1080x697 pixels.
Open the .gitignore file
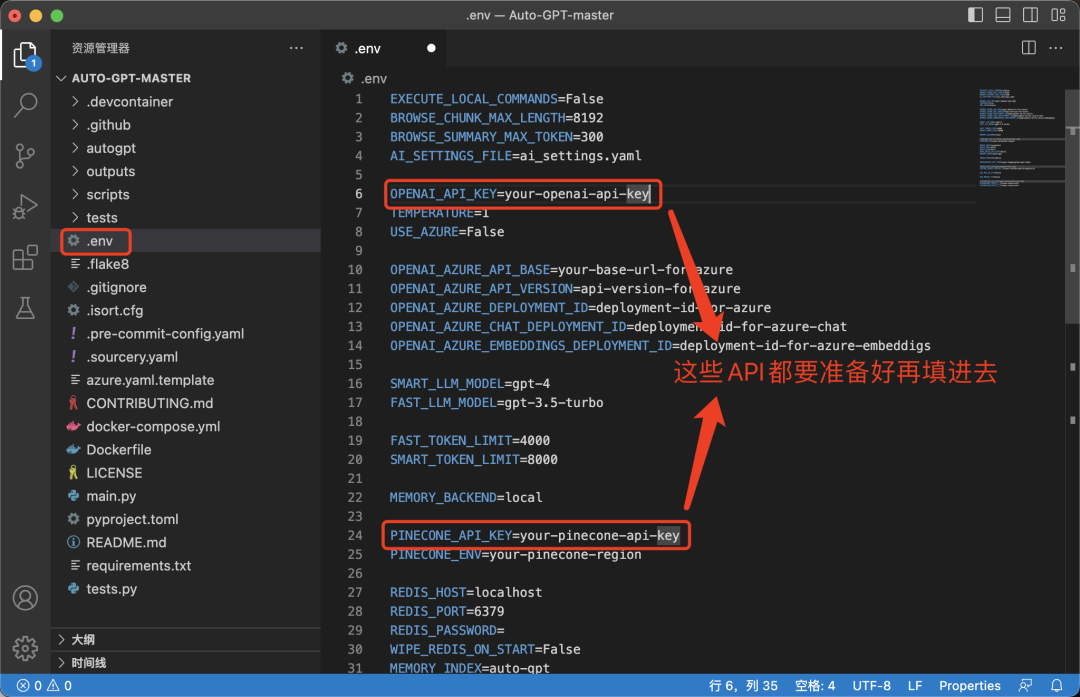pos(186,287)
